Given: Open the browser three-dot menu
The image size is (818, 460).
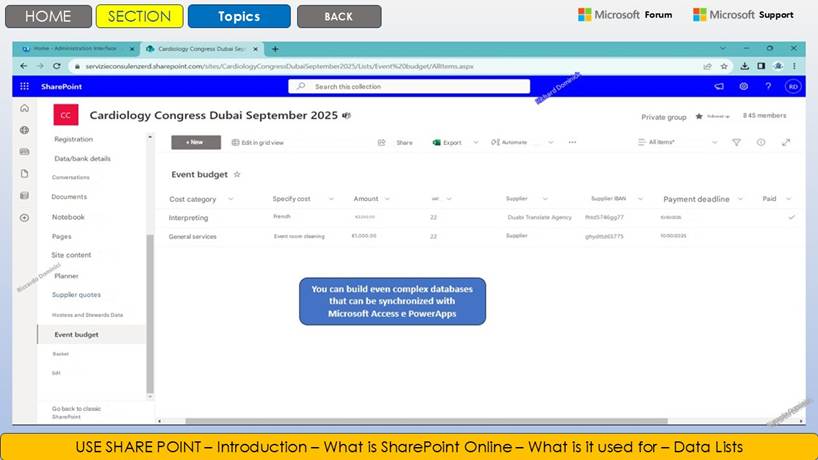Looking at the screenshot, I should tap(795, 66).
